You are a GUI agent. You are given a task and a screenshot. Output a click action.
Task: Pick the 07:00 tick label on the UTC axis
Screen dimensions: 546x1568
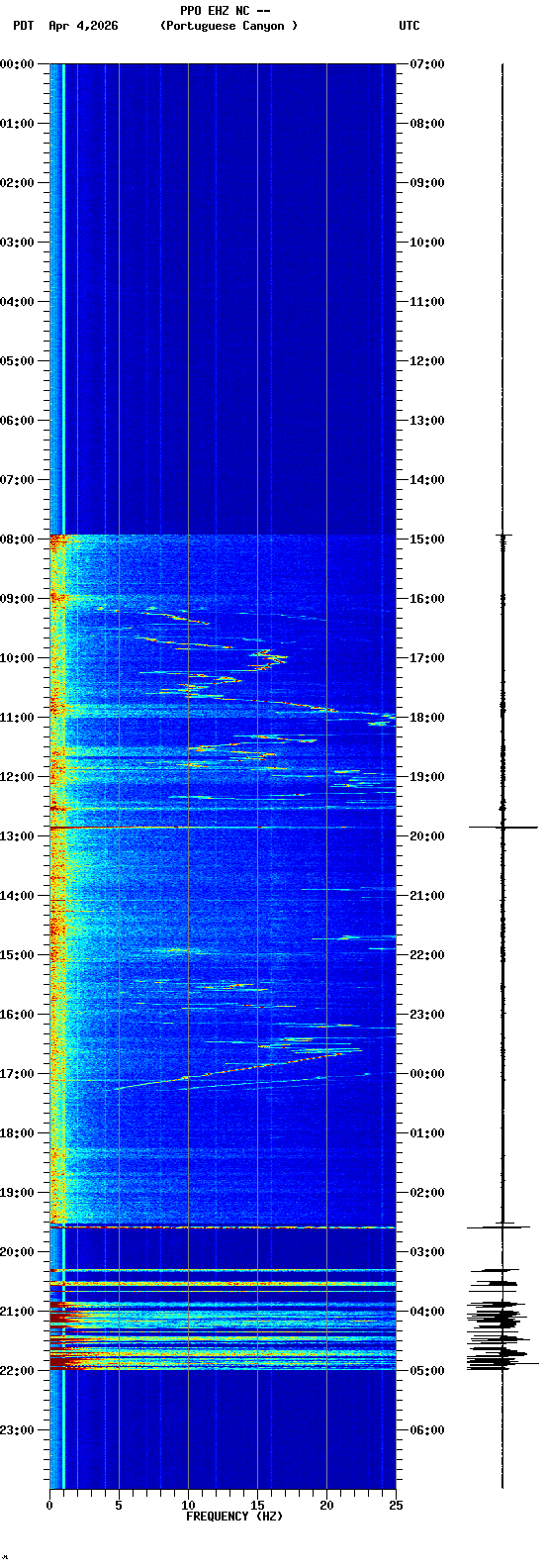click(x=427, y=64)
